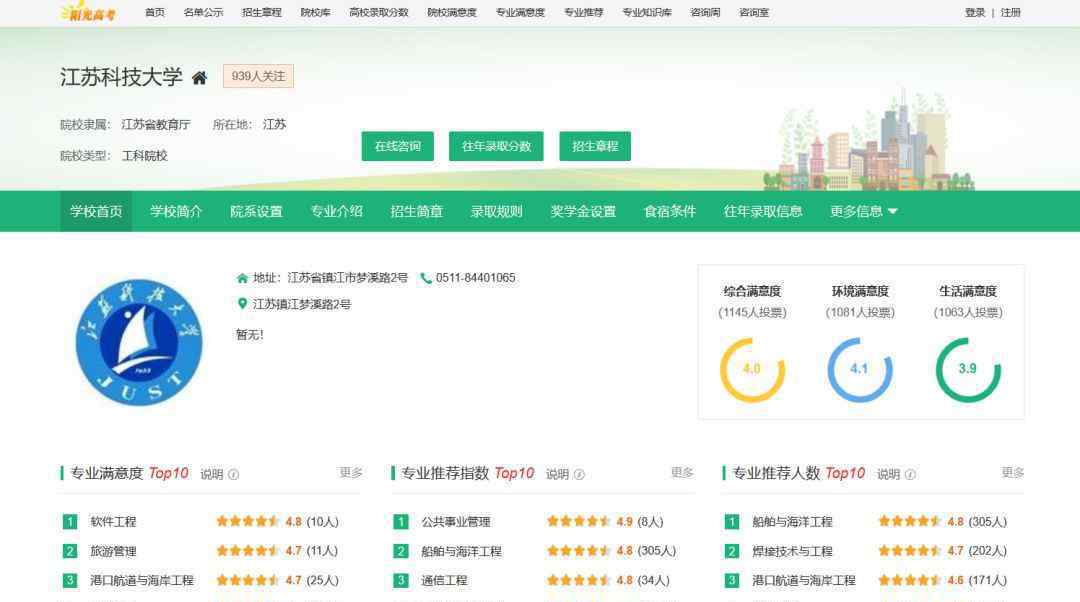Image resolution: width=1080 pixels, height=602 pixels.
Task: Select the 学校首页 tab
Action: click(x=96, y=211)
